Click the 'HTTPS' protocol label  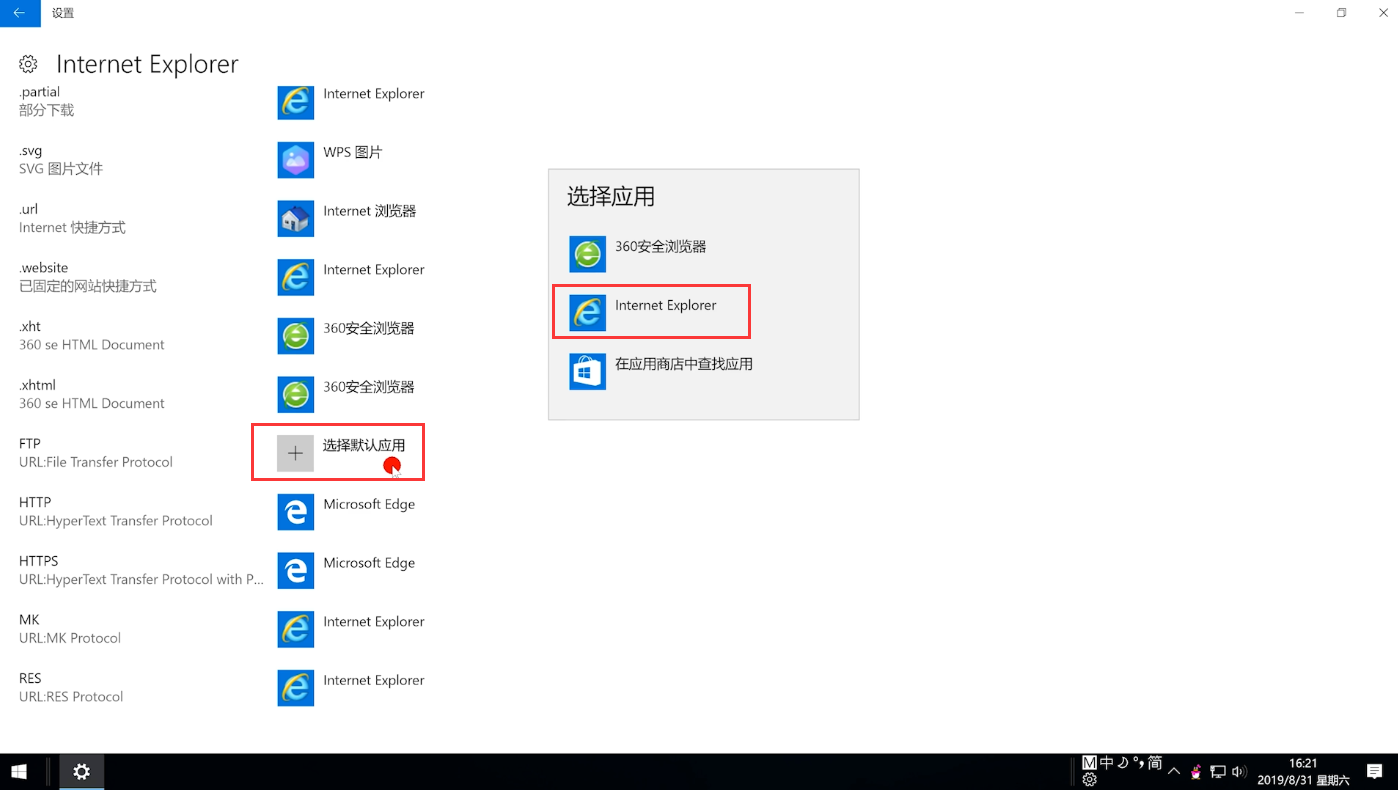pos(39,561)
